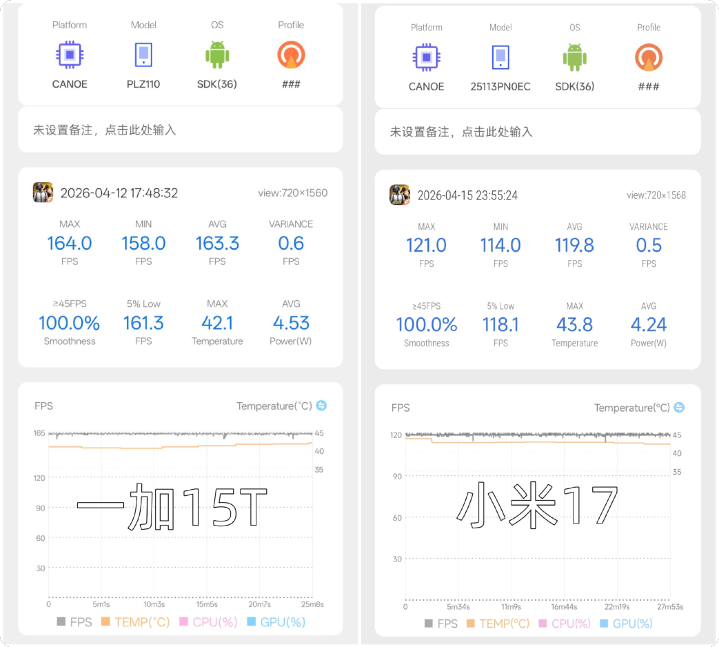Screen dimensions: 719x647
Task: Click the 4.53 AVG Power value
Action: point(291,323)
